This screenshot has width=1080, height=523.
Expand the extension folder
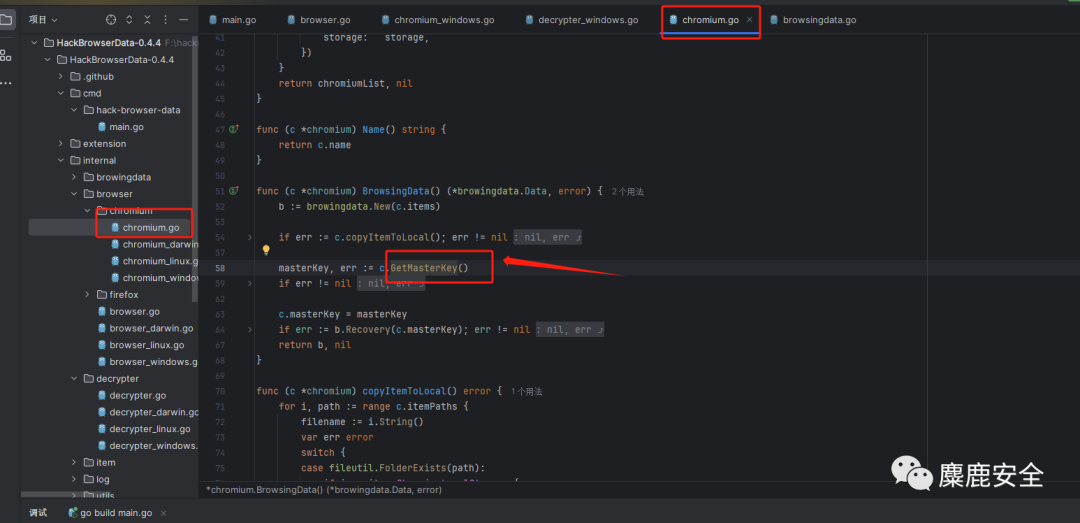61,144
